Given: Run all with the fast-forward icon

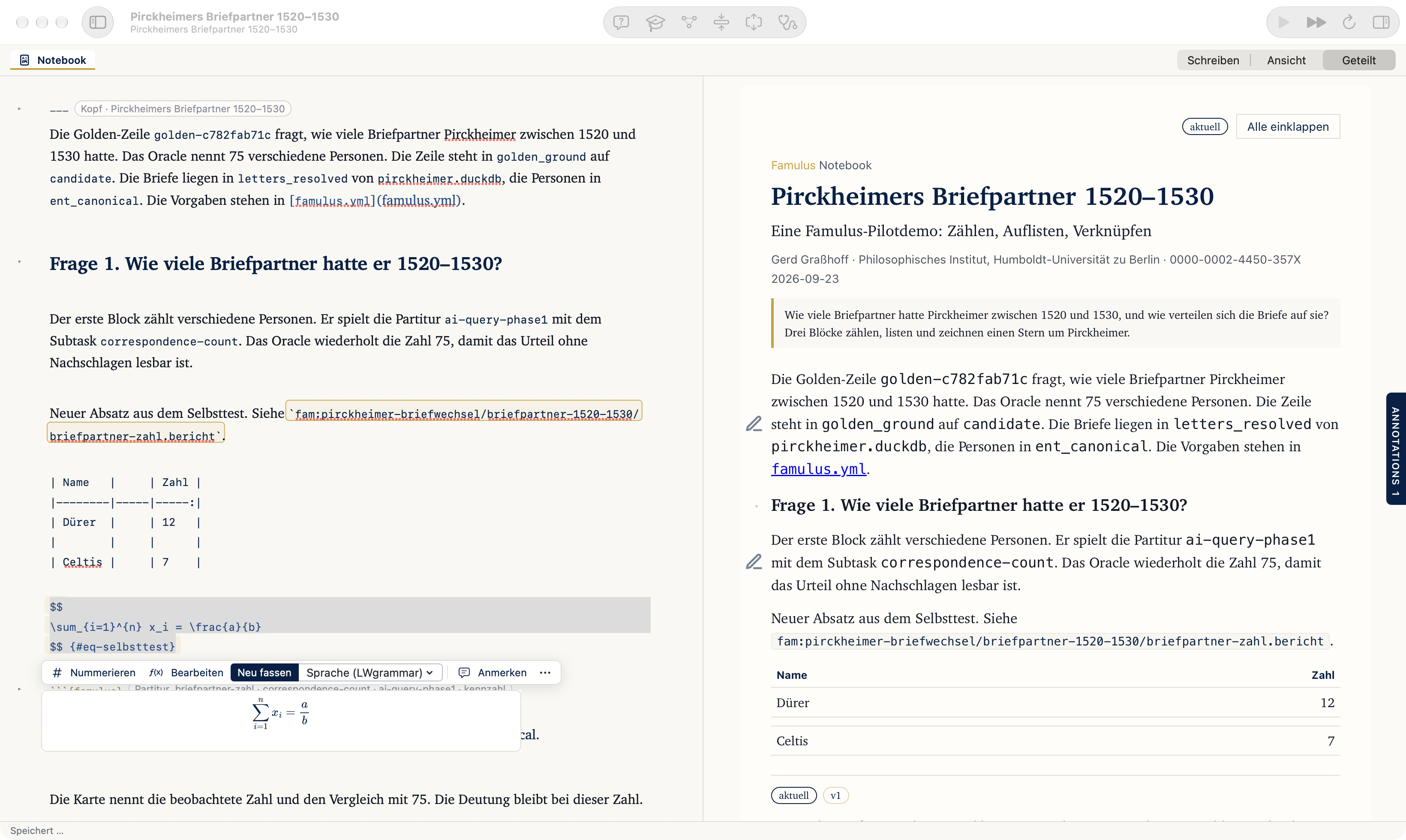Looking at the screenshot, I should (1316, 22).
